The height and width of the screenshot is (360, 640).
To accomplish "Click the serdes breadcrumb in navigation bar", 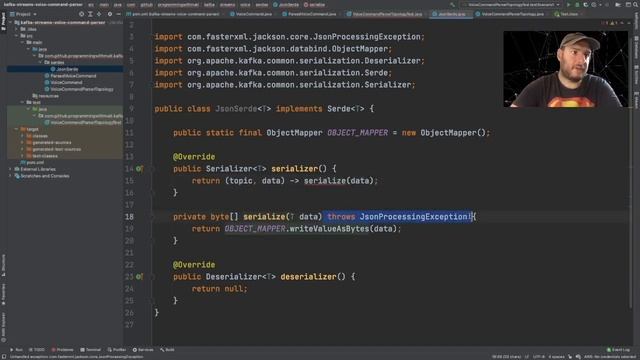I will pyautogui.click(x=262, y=4).
